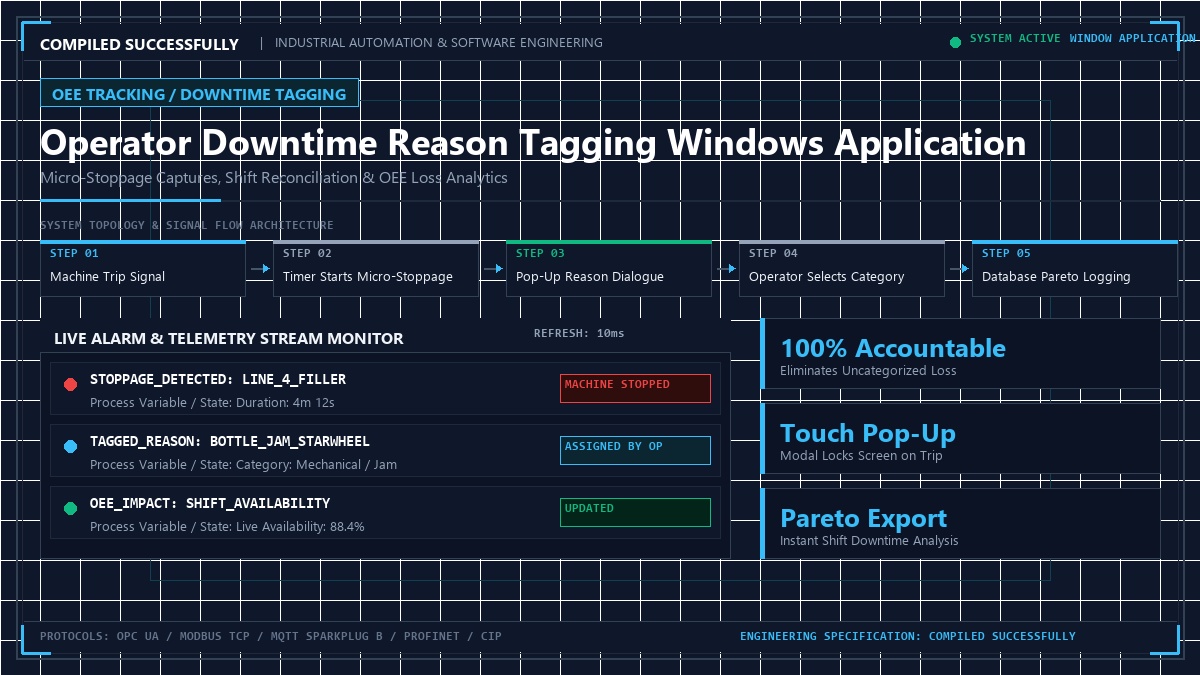Image resolution: width=1200 pixels, height=675 pixels.
Task: Click TAGGED_REASON: BOTTLE_JAM_STARWHEEL alarm title
Action: tap(230, 442)
